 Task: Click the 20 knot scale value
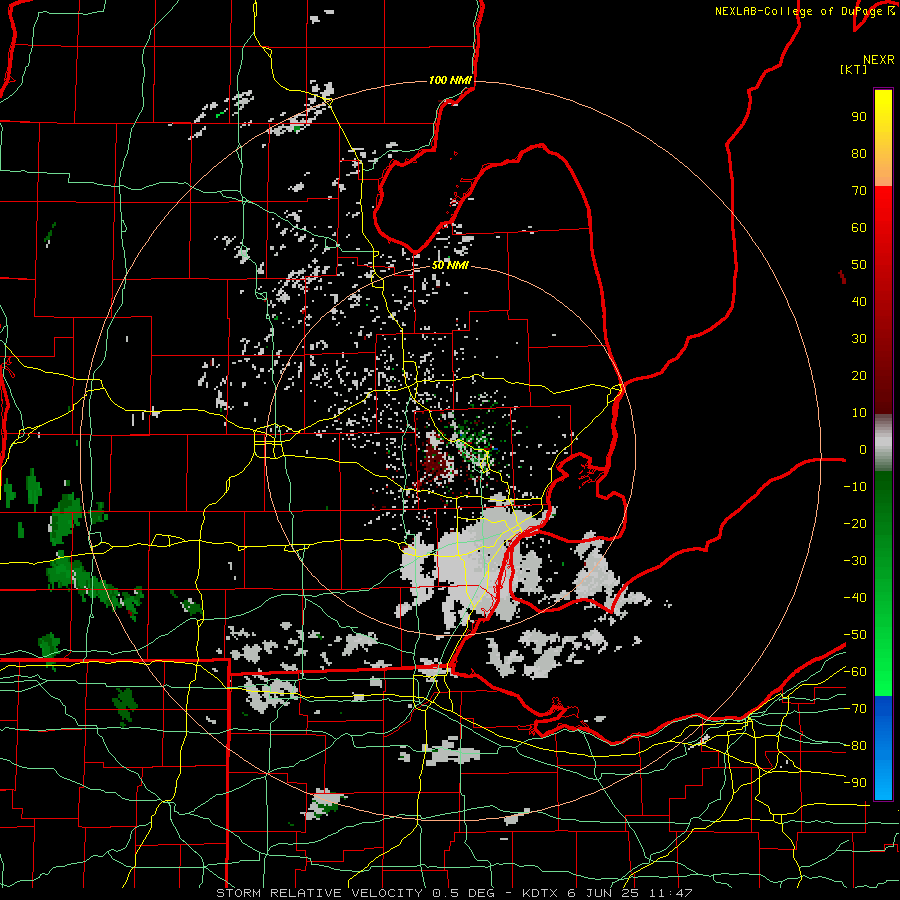pyautogui.click(x=859, y=375)
